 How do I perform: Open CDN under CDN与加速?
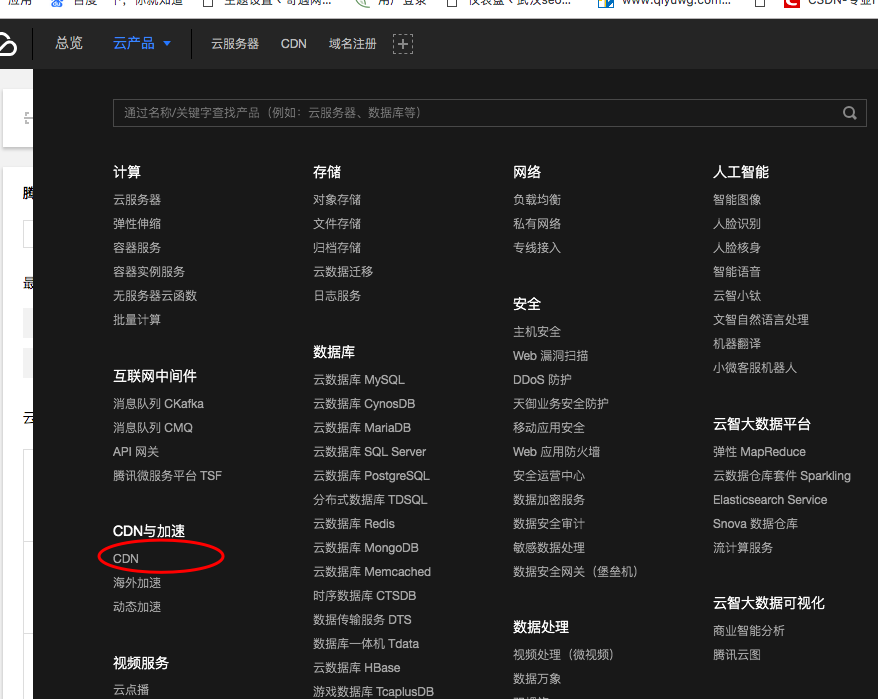126,559
